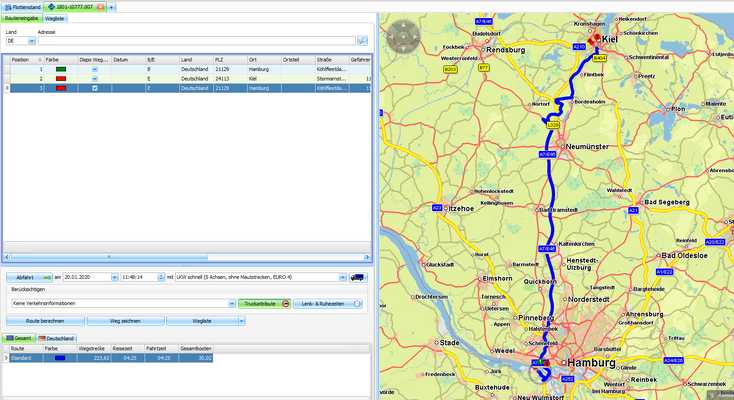Toggle the Abfahrt departure arrow button
Viewport: 734px width, 400px height.
(x=47, y=277)
